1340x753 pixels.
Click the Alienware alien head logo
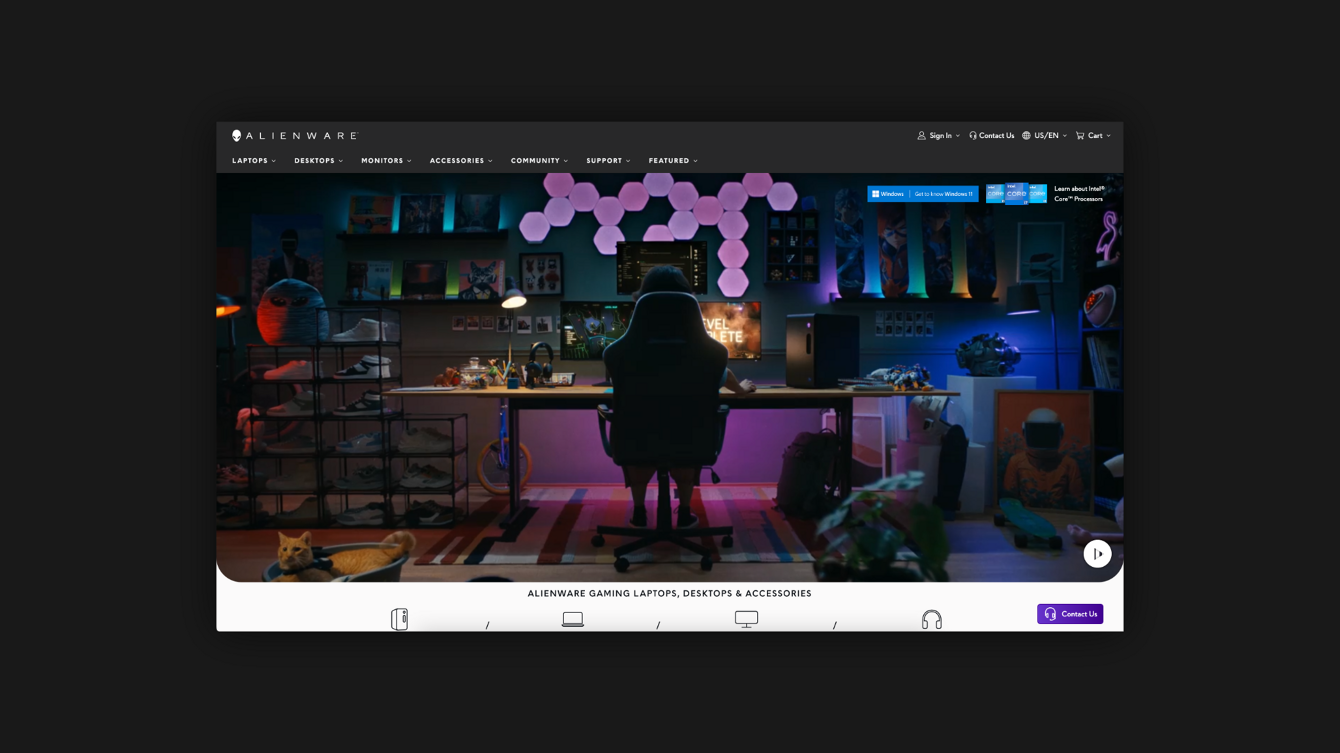pos(237,136)
